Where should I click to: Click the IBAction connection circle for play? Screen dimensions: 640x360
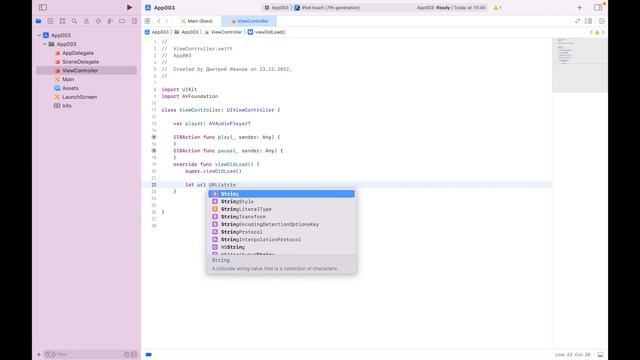point(154,137)
